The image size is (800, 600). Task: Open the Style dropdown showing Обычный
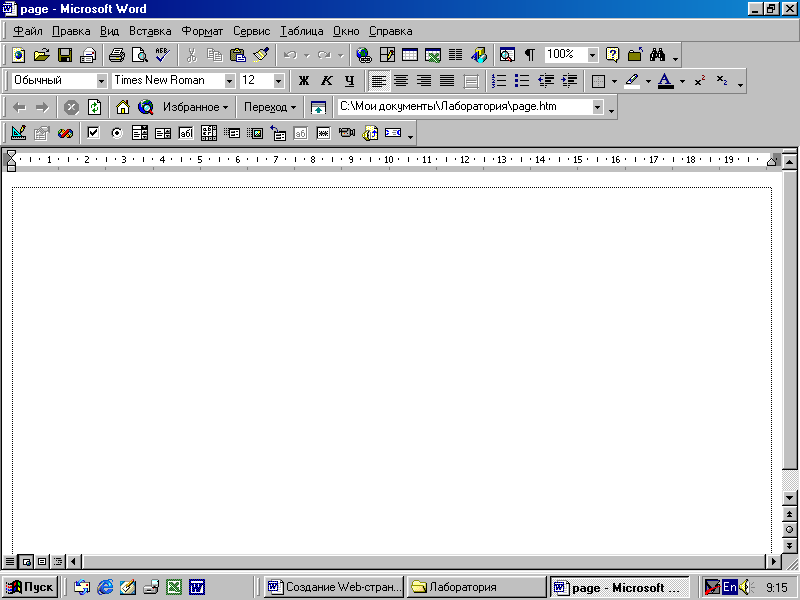pos(102,81)
